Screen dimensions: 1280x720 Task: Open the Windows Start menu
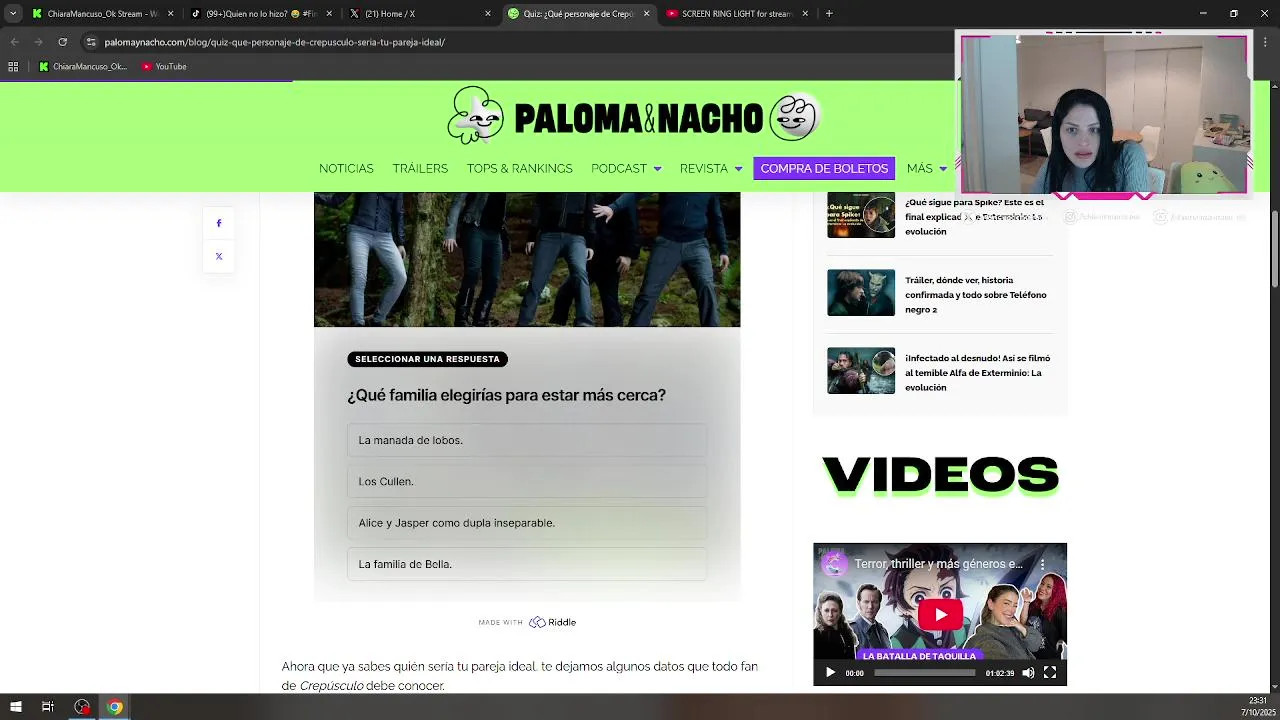pyautogui.click(x=15, y=707)
